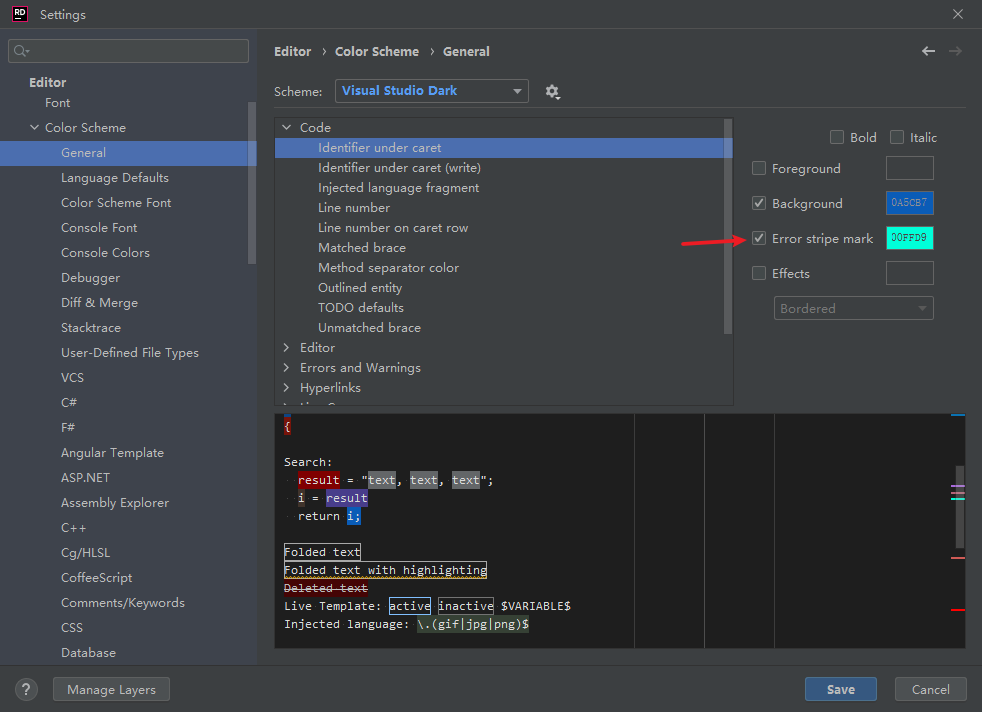The width and height of the screenshot is (982, 712).
Task: Open Console Colors settings
Action: [x=105, y=253]
